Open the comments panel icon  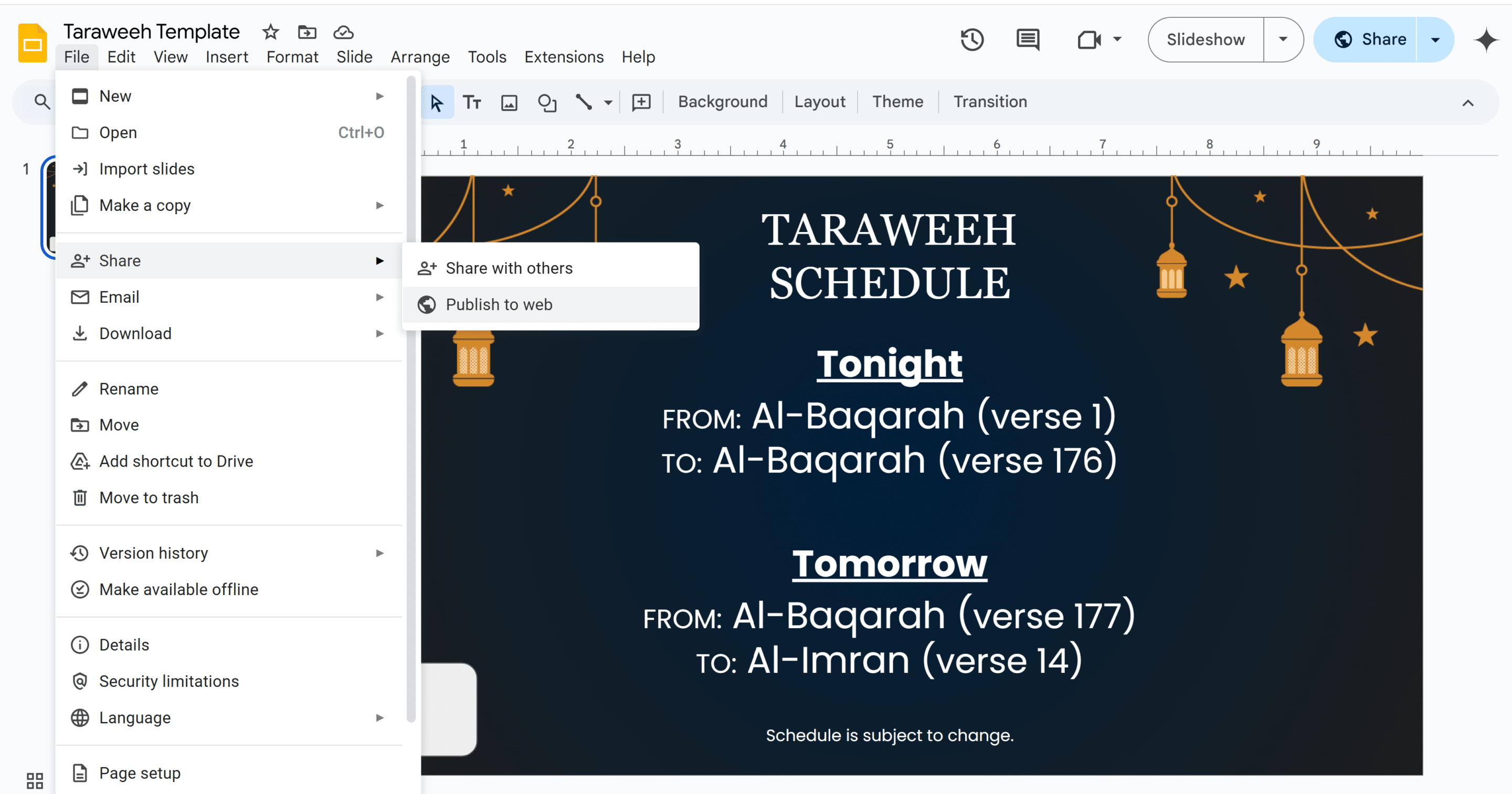[x=1027, y=39]
